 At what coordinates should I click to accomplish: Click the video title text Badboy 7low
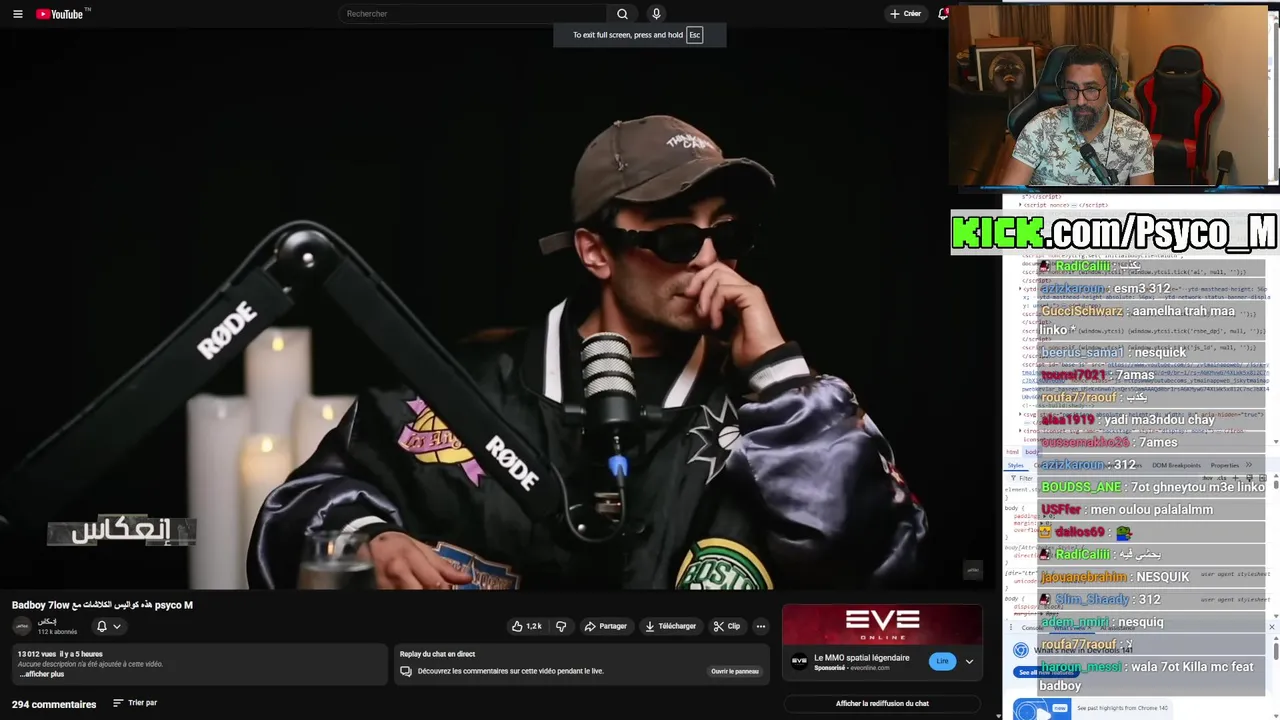click(x=102, y=605)
